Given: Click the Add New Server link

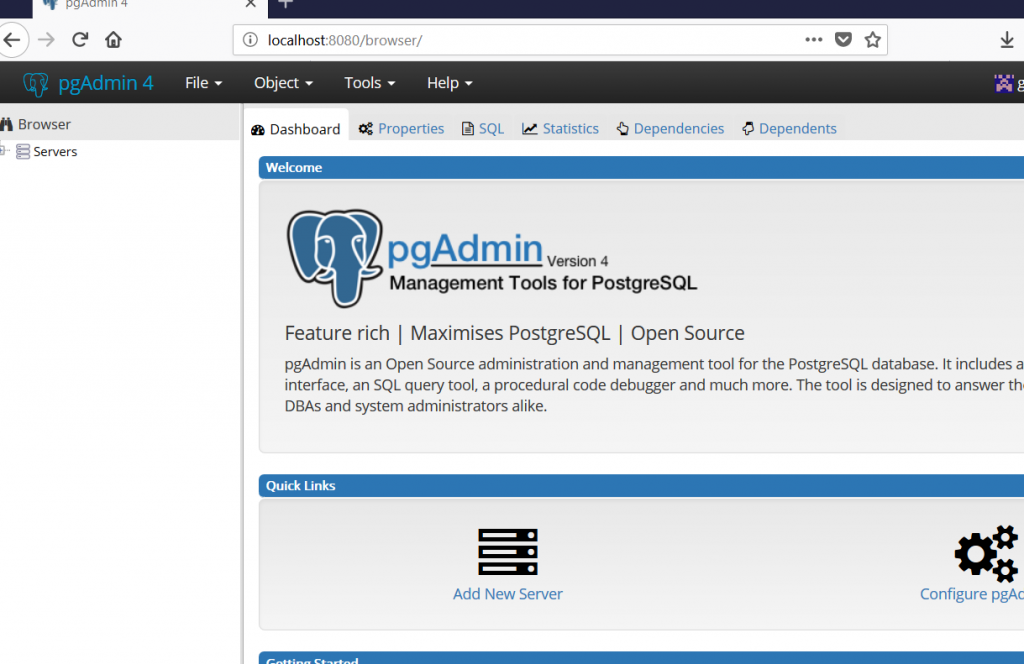Looking at the screenshot, I should [507, 593].
